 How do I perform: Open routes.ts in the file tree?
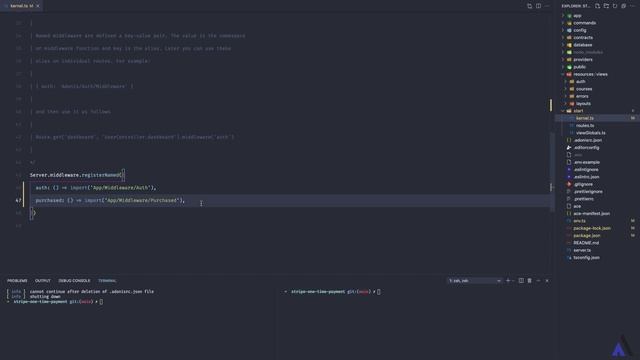[x=585, y=126]
